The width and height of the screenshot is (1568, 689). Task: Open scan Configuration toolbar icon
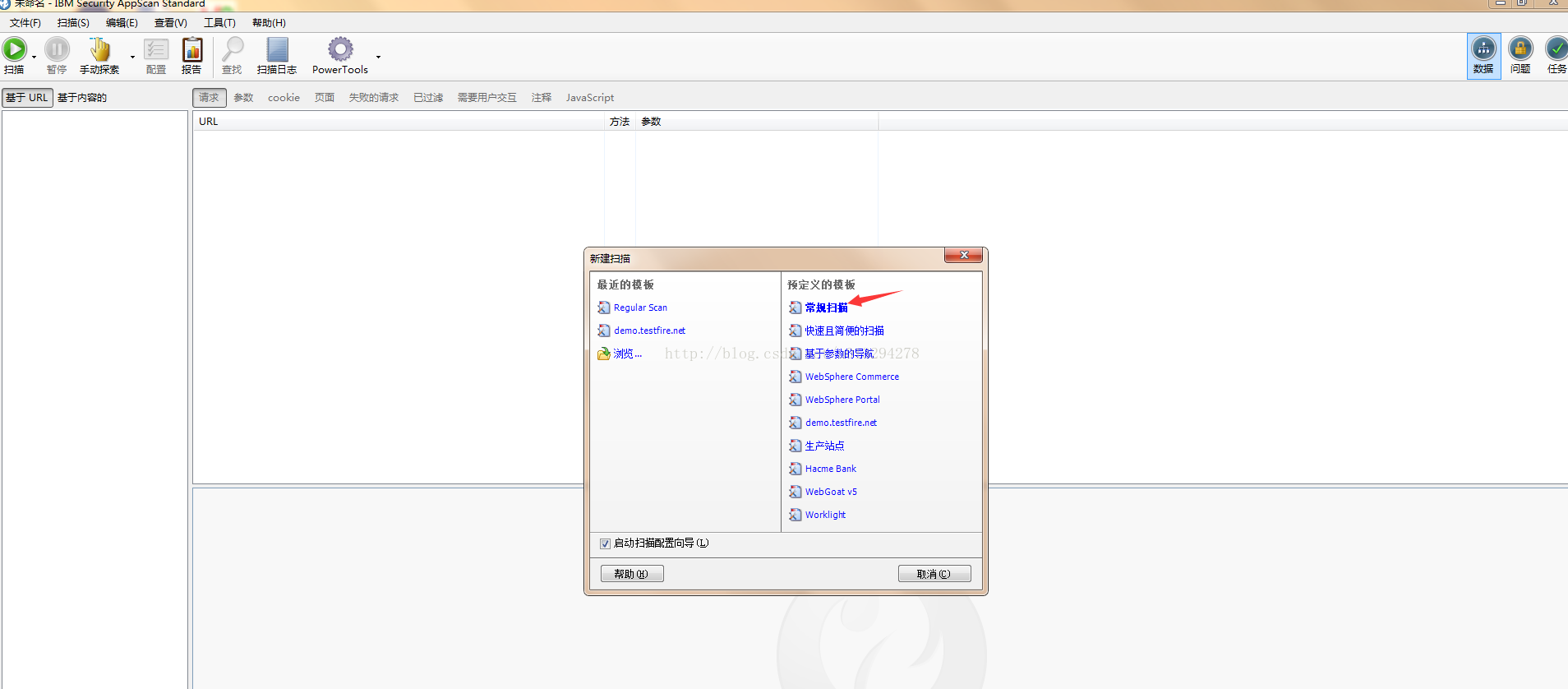[x=156, y=49]
